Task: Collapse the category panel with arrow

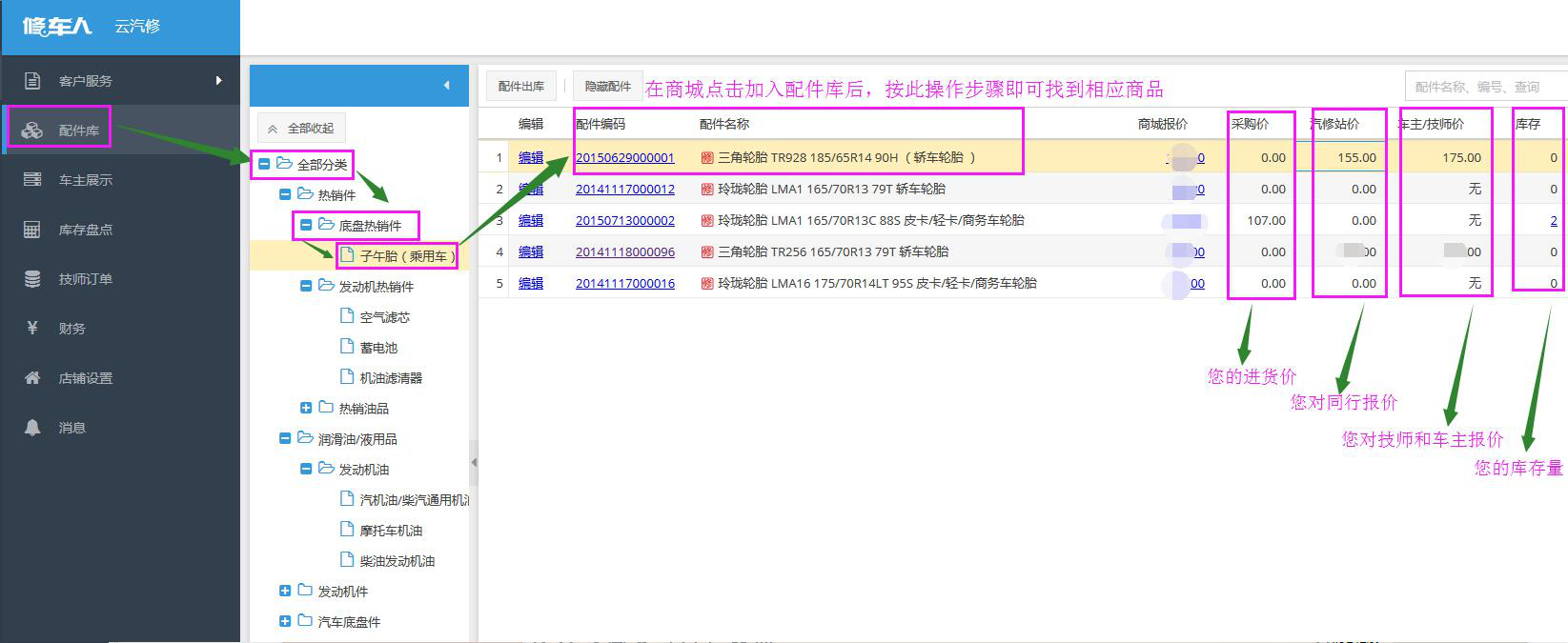Action: [x=446, y=86]
